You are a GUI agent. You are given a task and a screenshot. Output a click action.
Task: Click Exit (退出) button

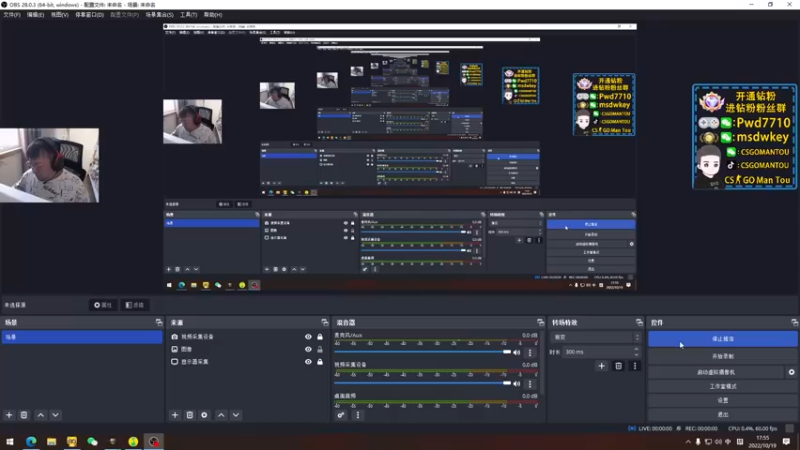722,415
